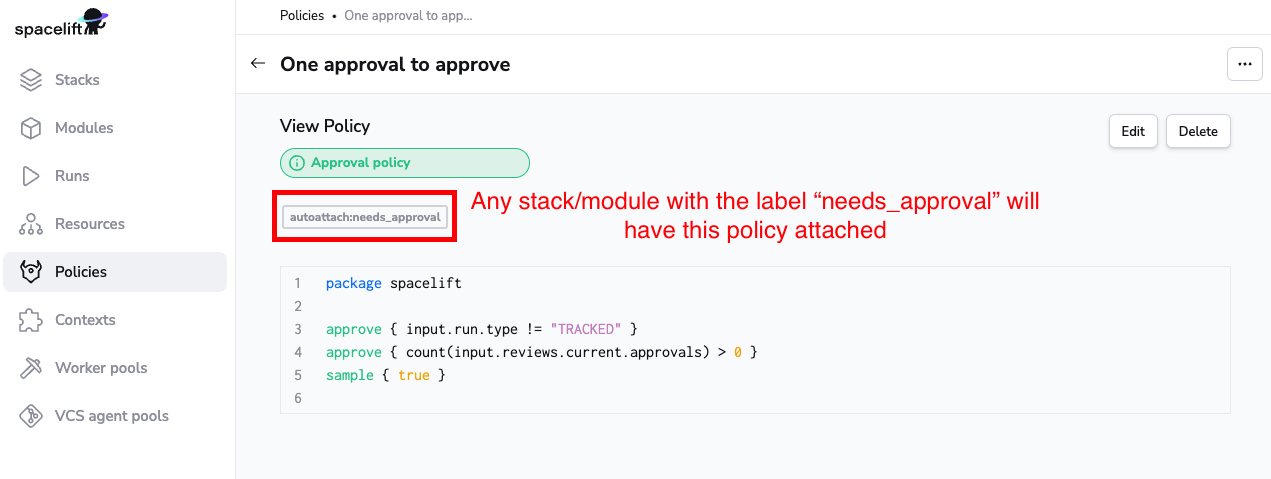This screenshot has width=1271, height=479.
Task: Click the Policies shield icon
Action: (31, 272)
